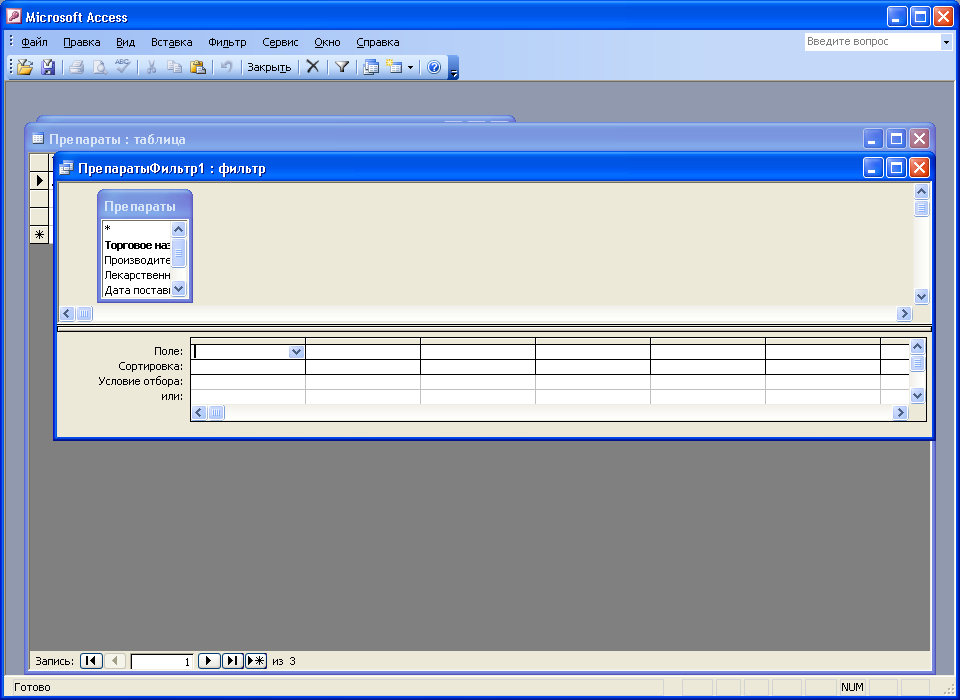Click the New Object icon

(x=394, y=67)
